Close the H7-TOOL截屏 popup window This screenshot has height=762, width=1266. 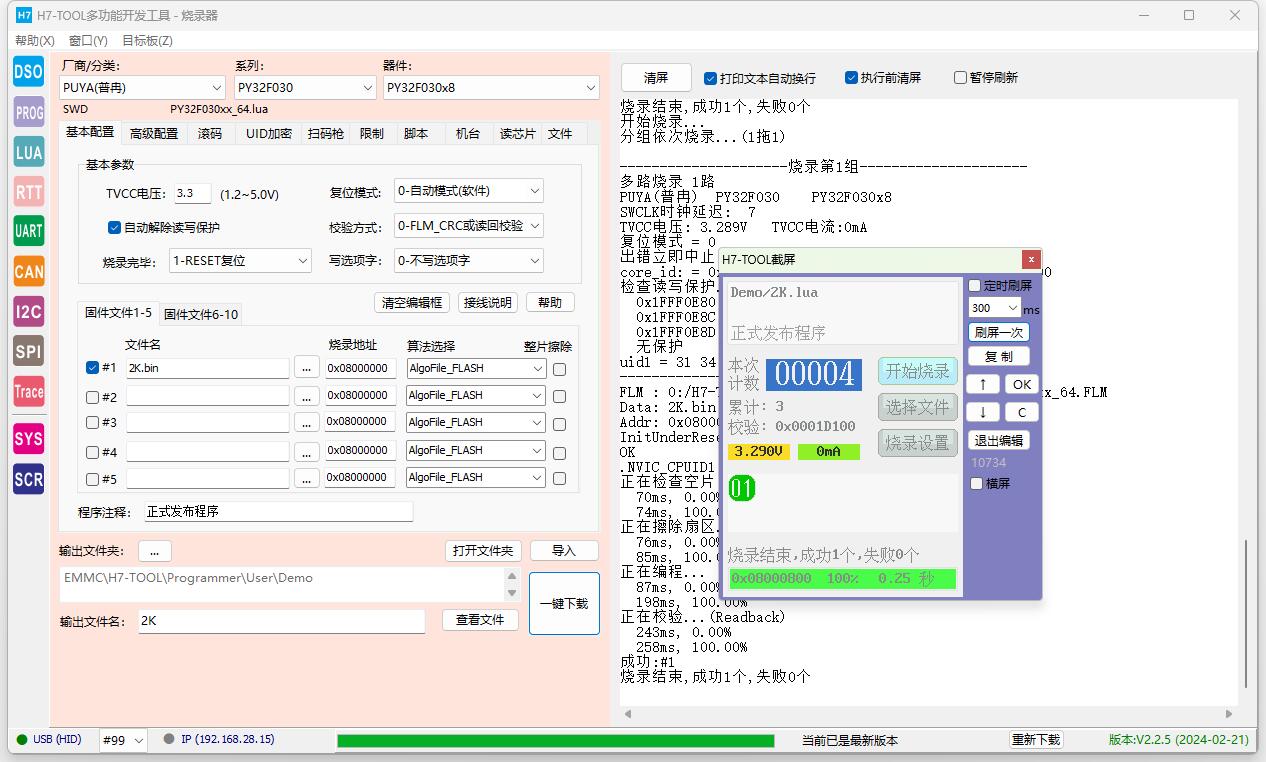click(1031, 259)
